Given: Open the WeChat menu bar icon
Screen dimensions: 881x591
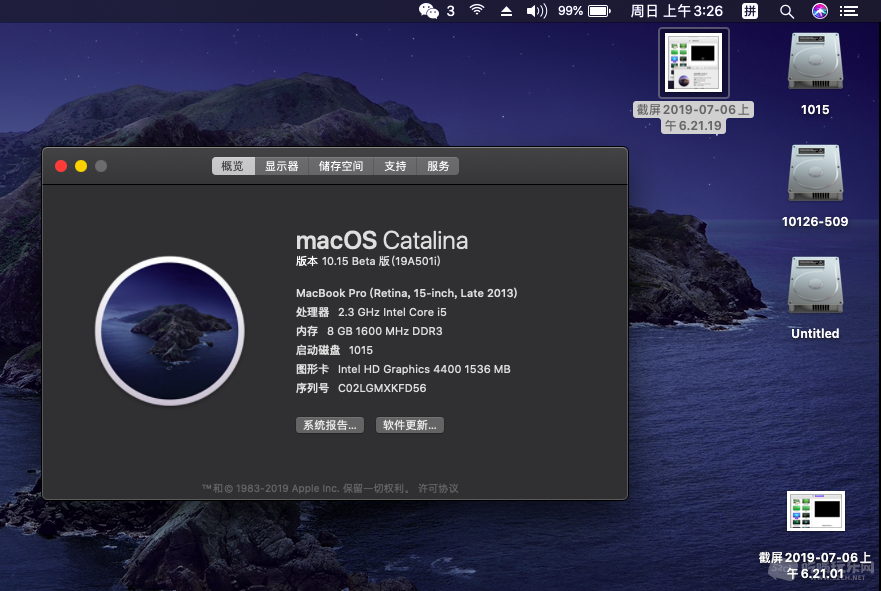Looking at the screenshot, I should 429,11.
